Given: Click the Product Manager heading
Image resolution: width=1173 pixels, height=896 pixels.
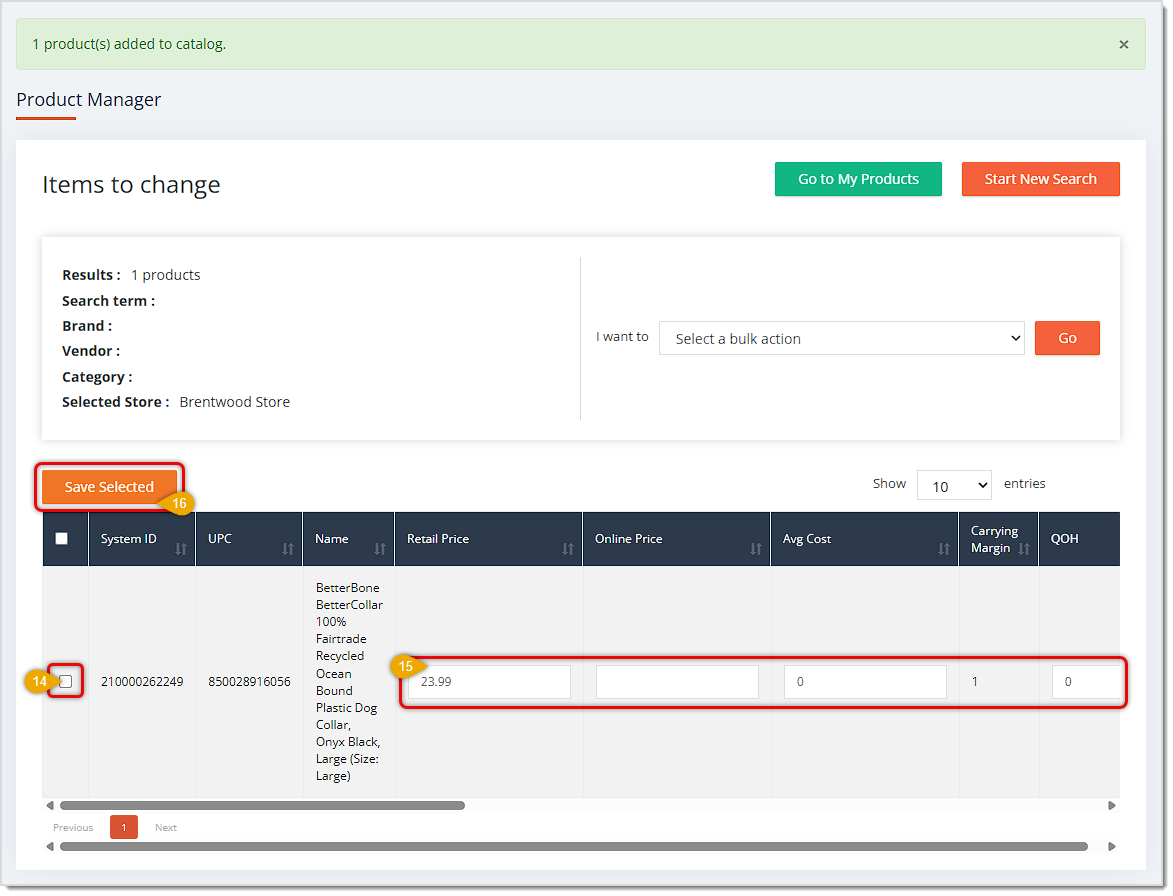Looking at the screenshot, I should click(x=88, y=99).
